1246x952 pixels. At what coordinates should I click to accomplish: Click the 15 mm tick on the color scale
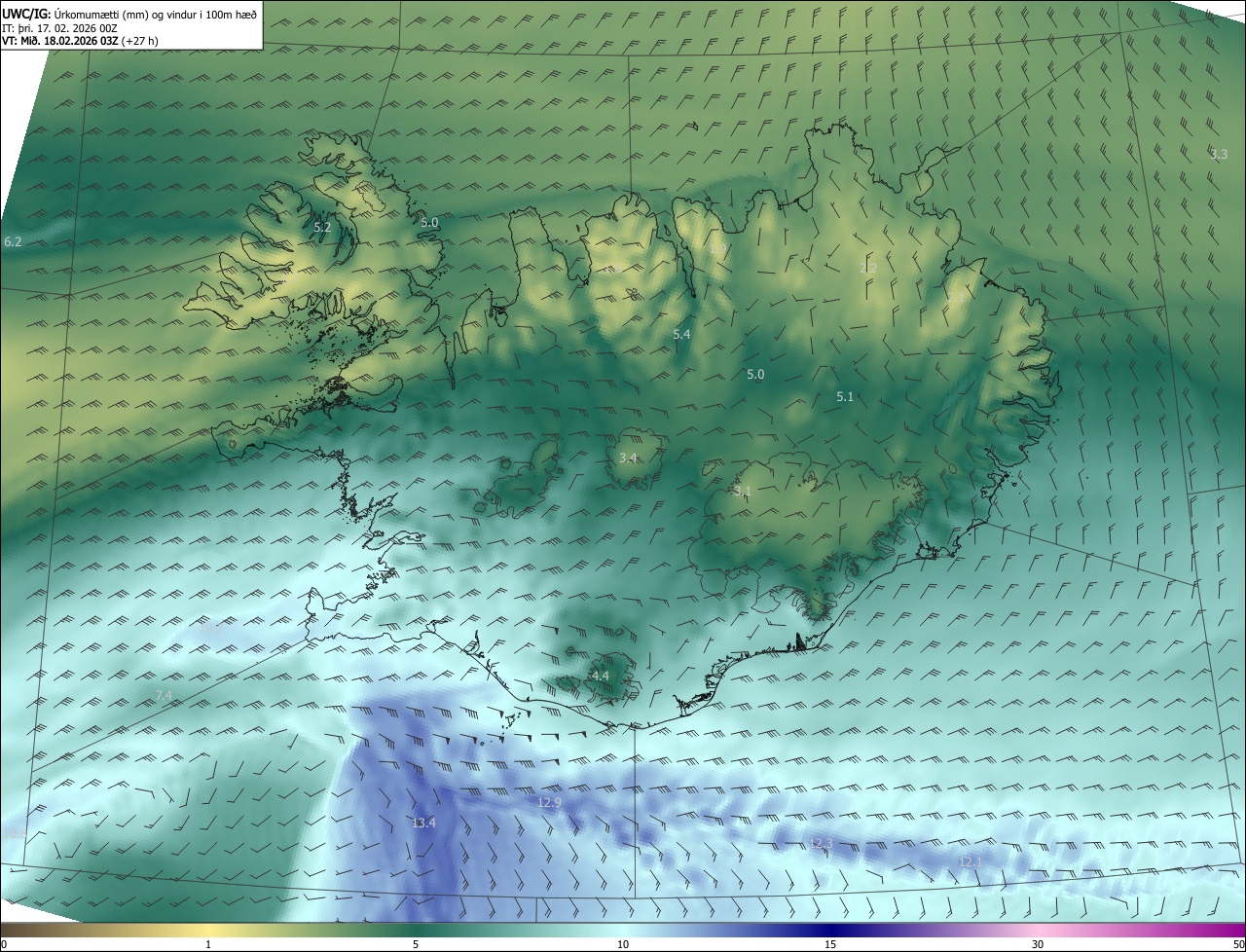pyautogui.click(x=830, y=945)
